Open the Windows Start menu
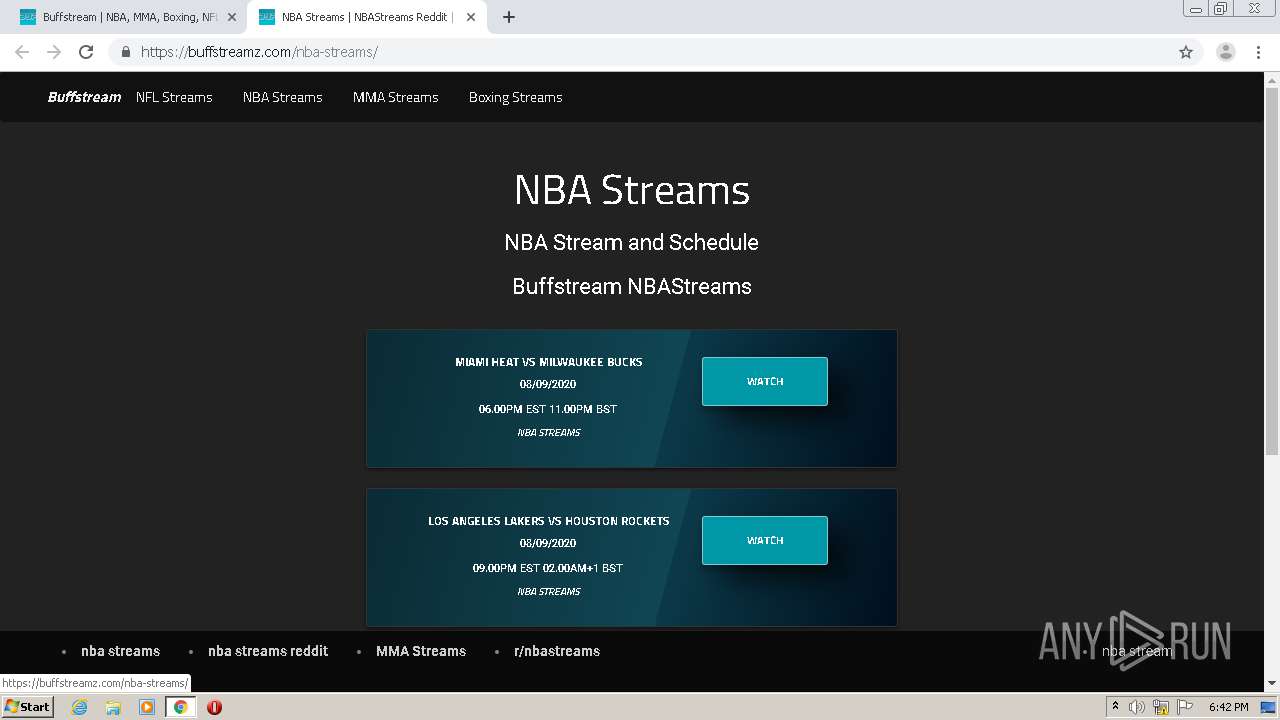 28,706
